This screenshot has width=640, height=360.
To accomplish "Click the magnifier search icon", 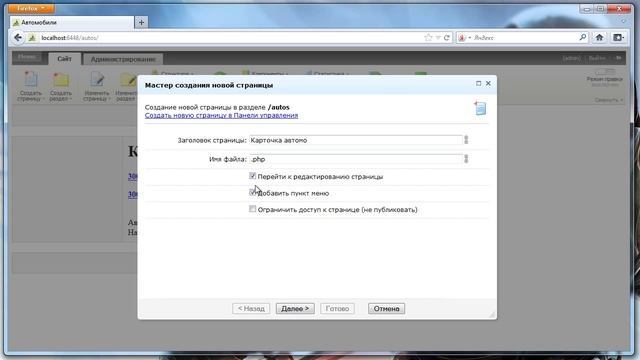I will [582, 38].
